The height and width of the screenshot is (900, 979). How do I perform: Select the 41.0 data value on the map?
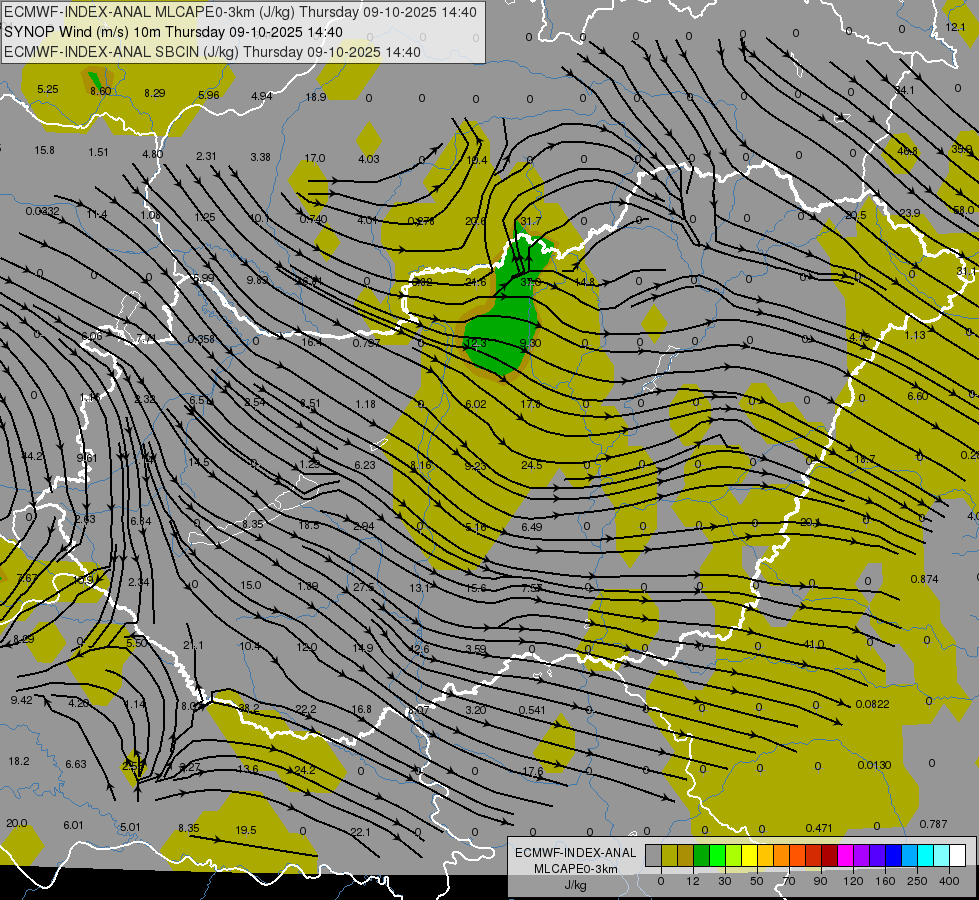coord(814,645)
